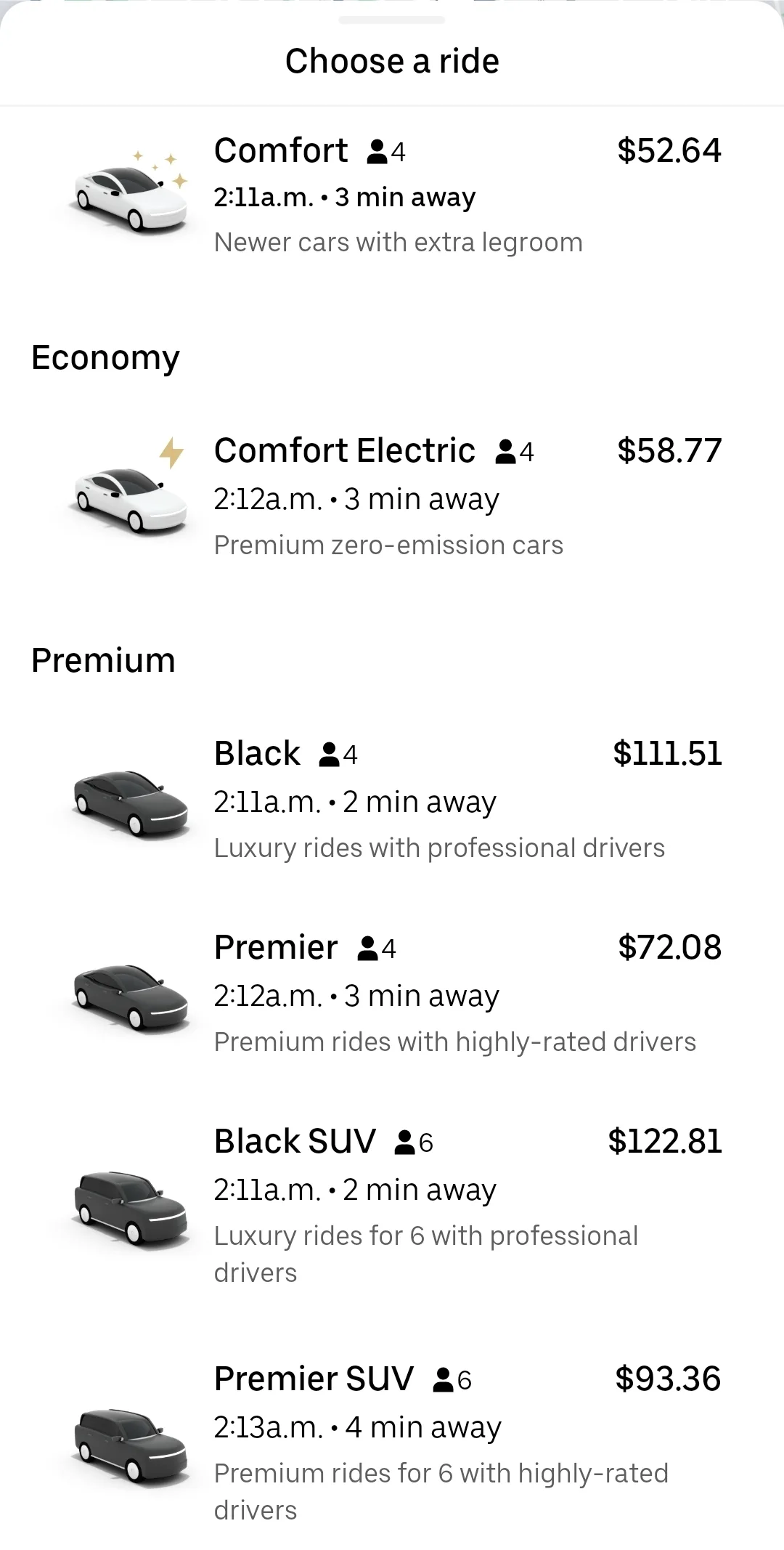Screen dimensions: 784x1550
Task: Tap the Premium section header
Action: pos(103,660)
